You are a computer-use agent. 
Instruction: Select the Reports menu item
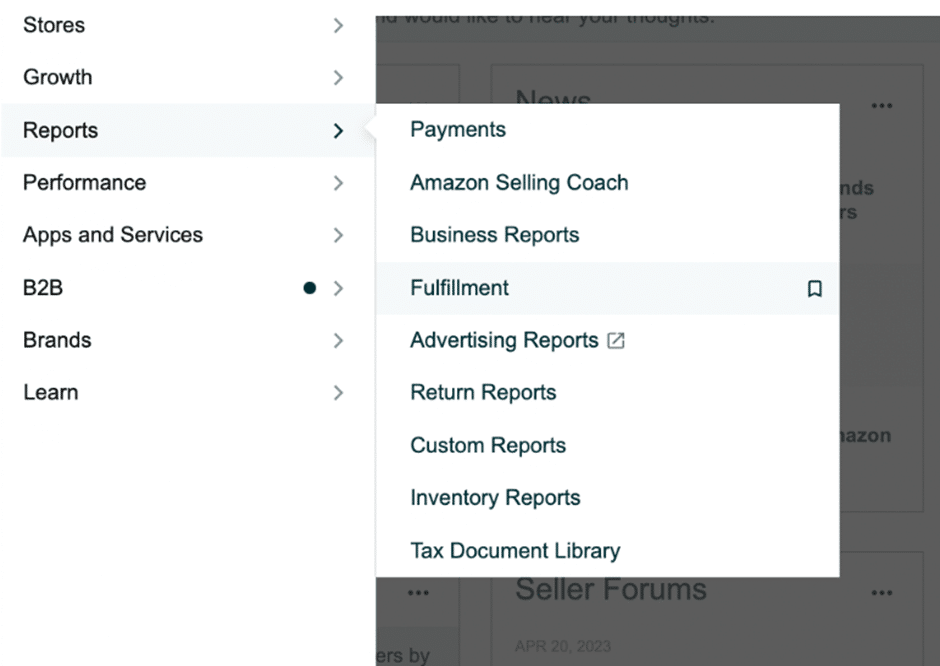pos(188,130)
